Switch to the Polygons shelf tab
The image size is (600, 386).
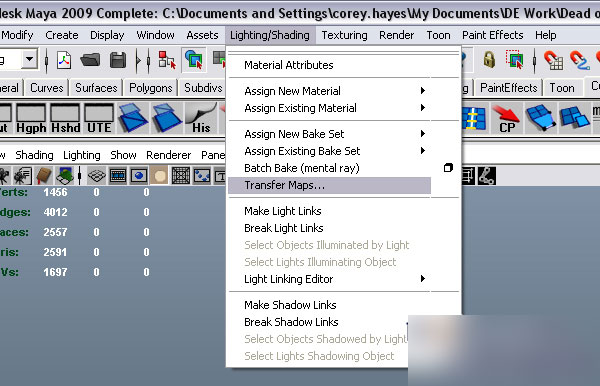[151, 88]
